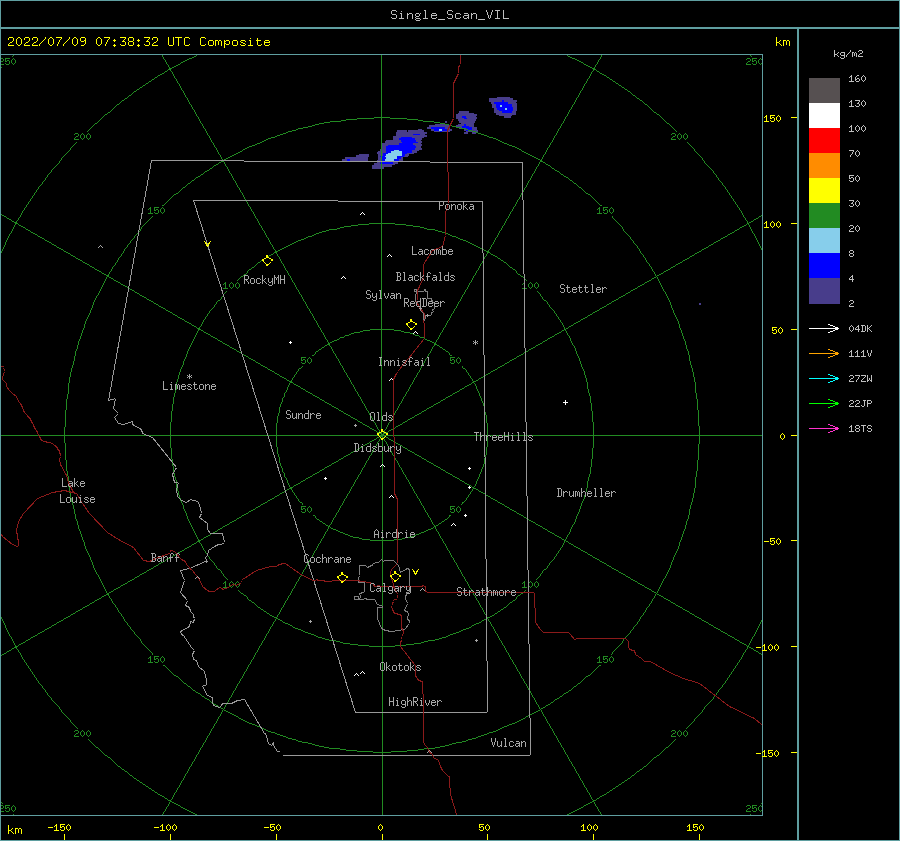Screen dimensions: 900x841
Task: Click the Sylvan label
Action: [383, 295]
